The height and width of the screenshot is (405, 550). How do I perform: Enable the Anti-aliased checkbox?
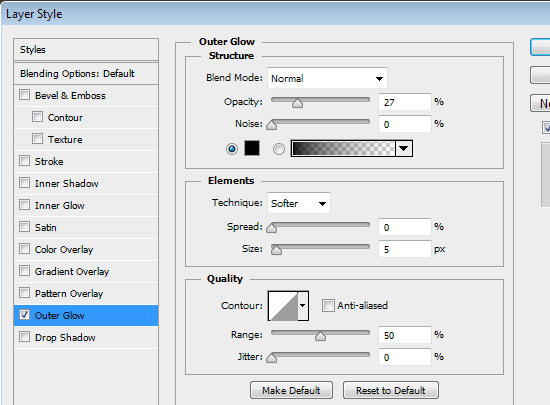[328, 305]
